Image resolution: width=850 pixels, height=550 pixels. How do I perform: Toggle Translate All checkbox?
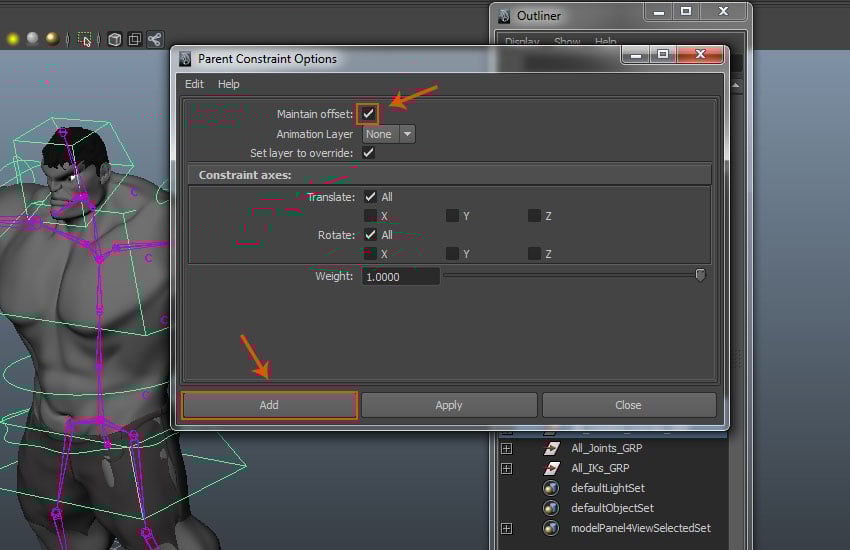click(x=370, y=197)
